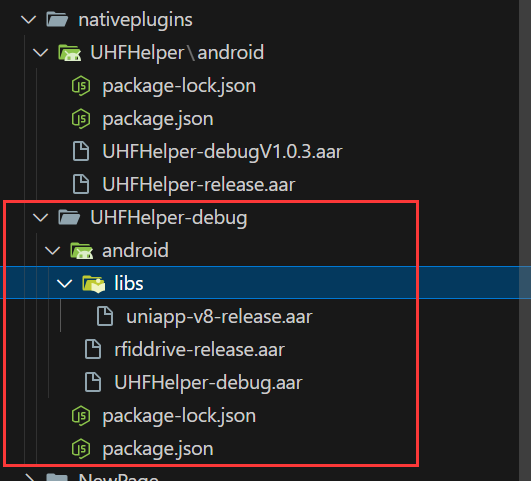Click the Node.js icon beside first package.json

point(81,119)
